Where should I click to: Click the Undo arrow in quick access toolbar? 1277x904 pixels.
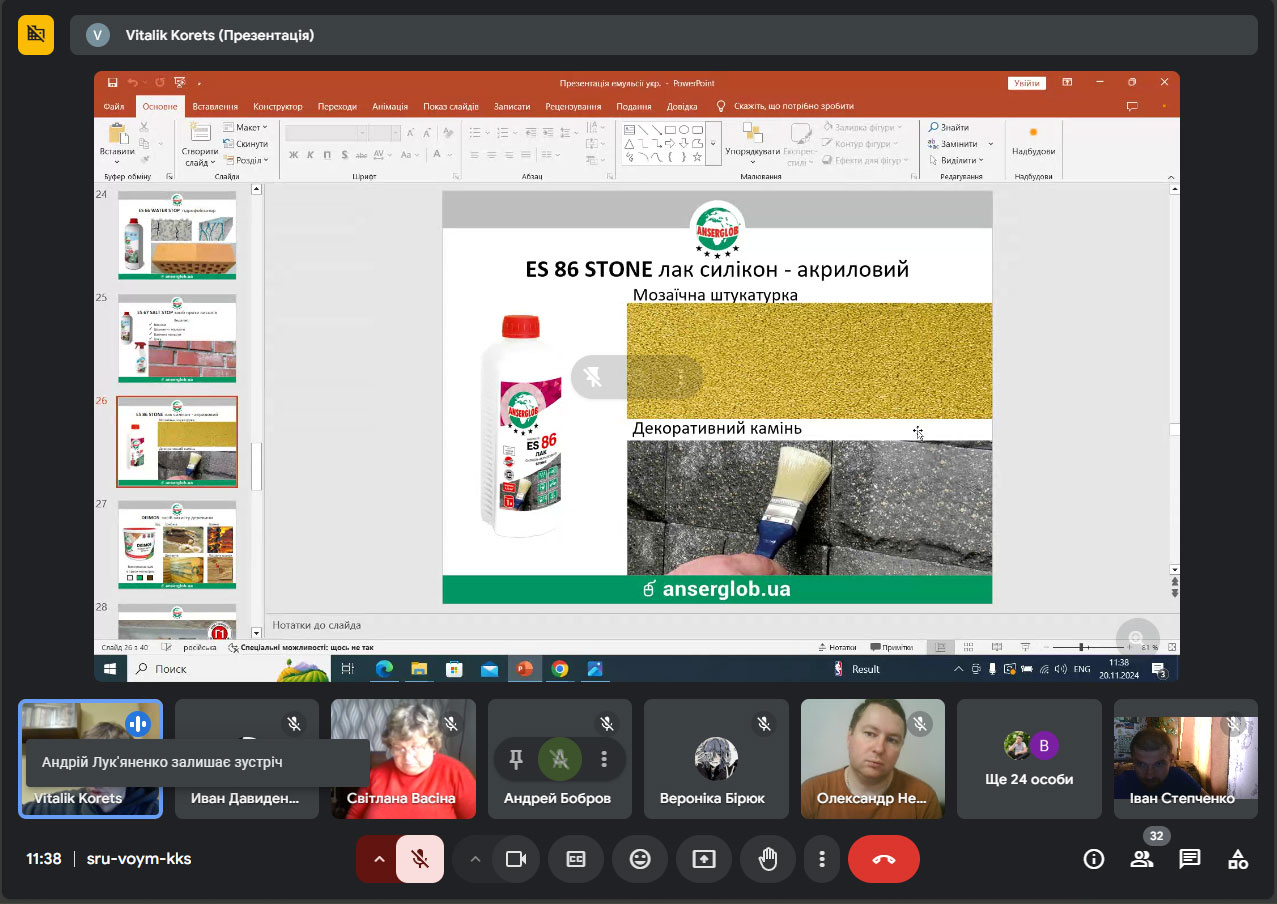[131, 82]
